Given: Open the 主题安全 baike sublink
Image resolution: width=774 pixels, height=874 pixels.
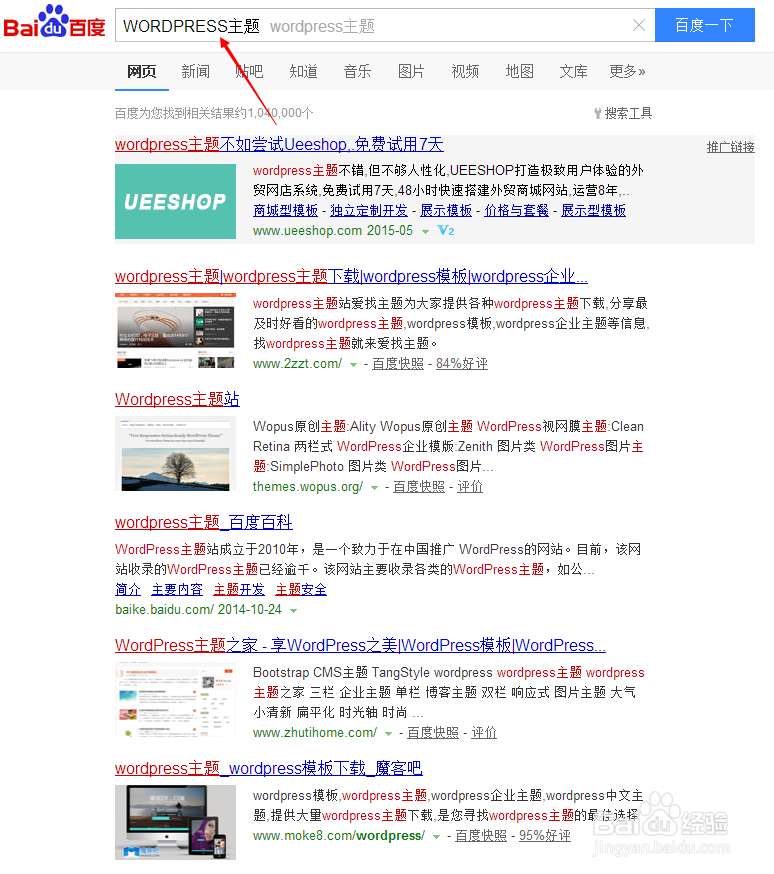Looking at the screenshot, I should (x=301, y=590).
